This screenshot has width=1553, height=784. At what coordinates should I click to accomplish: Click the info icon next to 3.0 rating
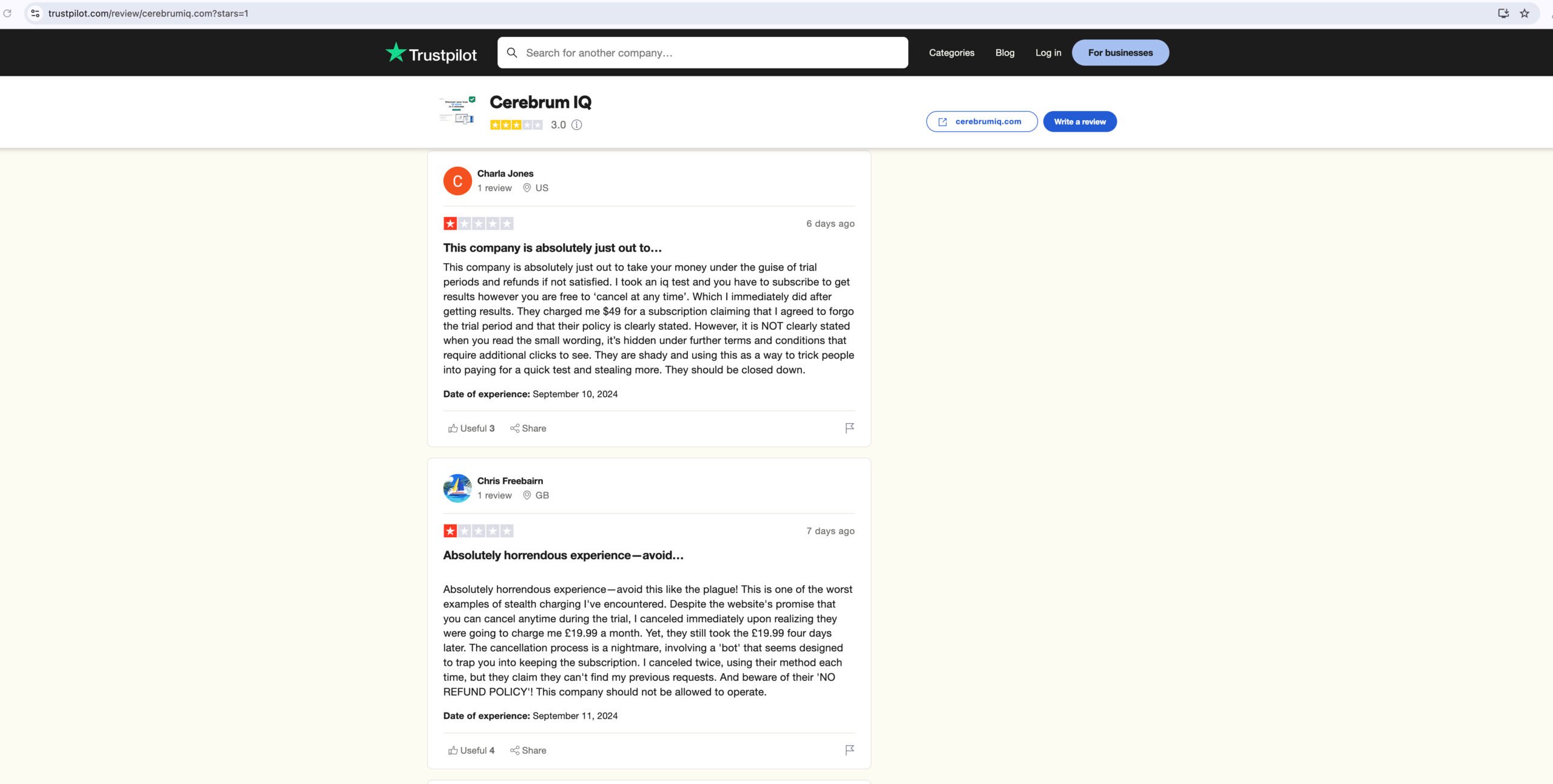point(577,124)
